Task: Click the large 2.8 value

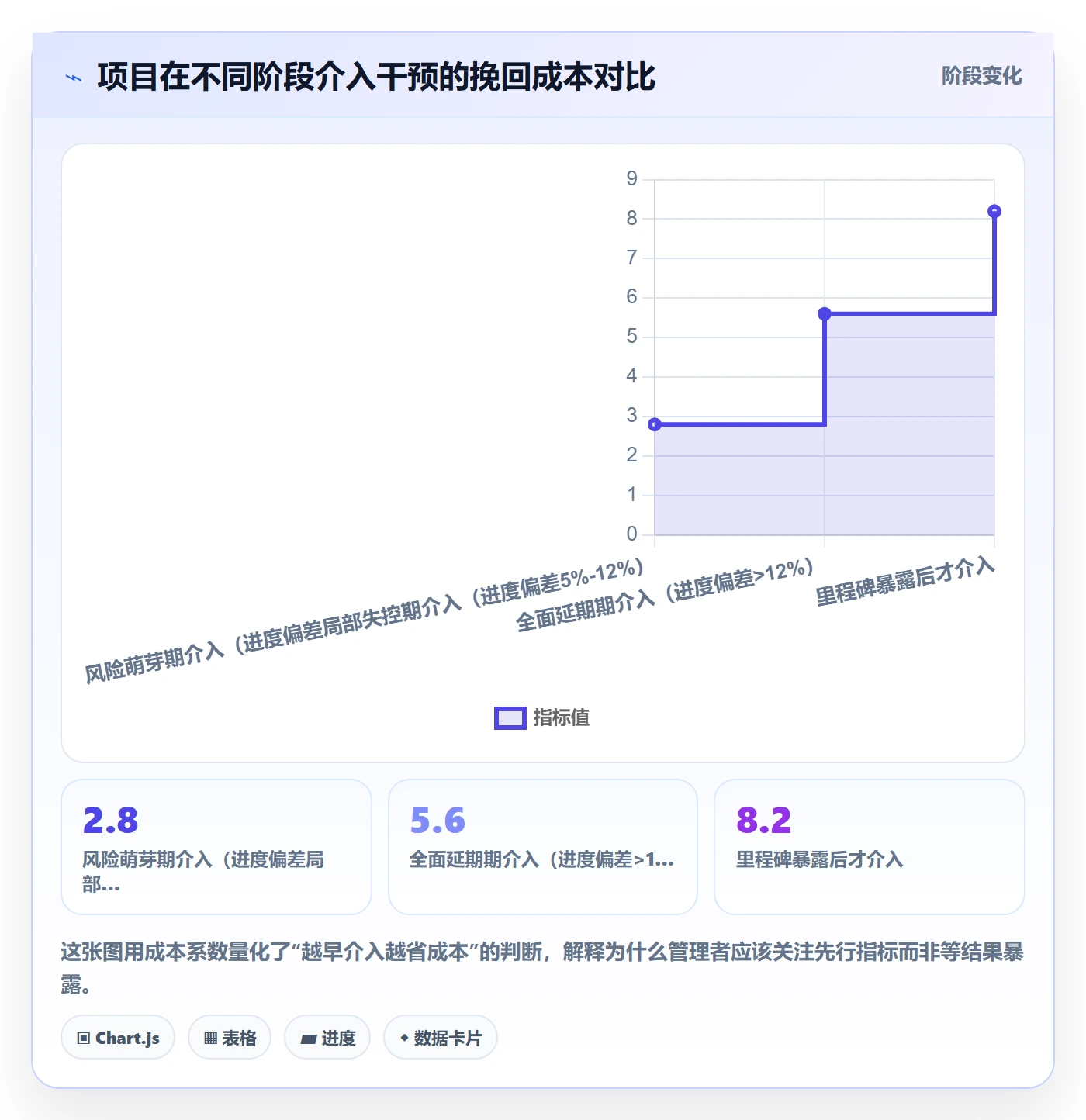Action: (x=110, y=820)
